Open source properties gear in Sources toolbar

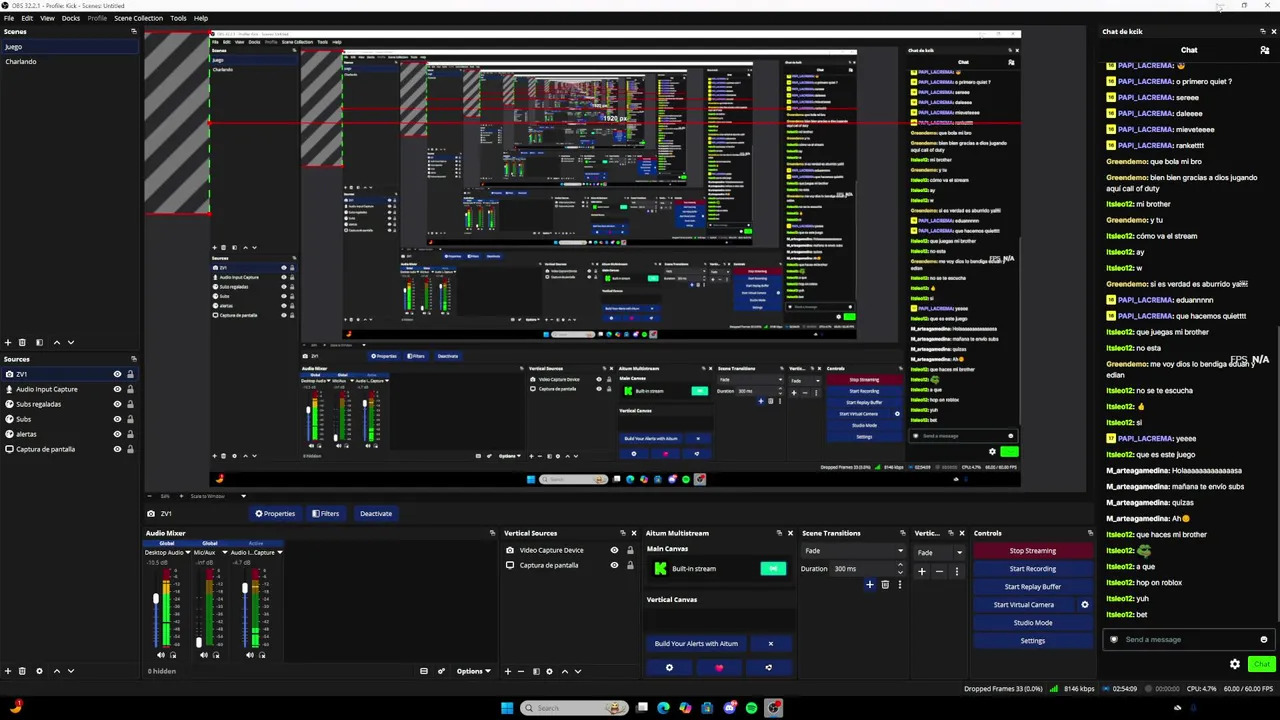39,671
